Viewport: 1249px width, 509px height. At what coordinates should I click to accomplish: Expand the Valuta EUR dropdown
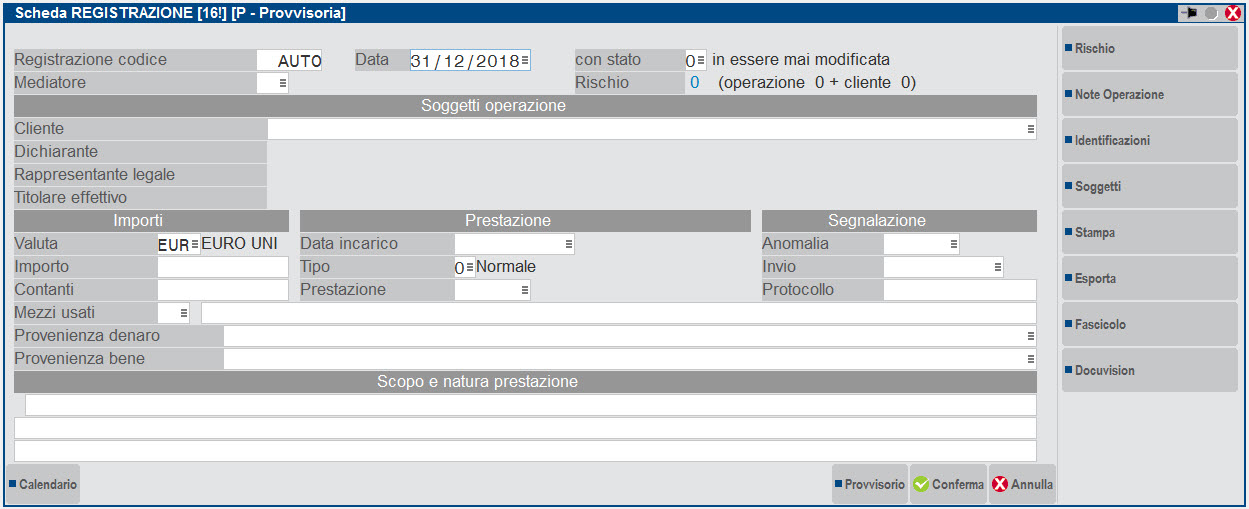[194, 245]
